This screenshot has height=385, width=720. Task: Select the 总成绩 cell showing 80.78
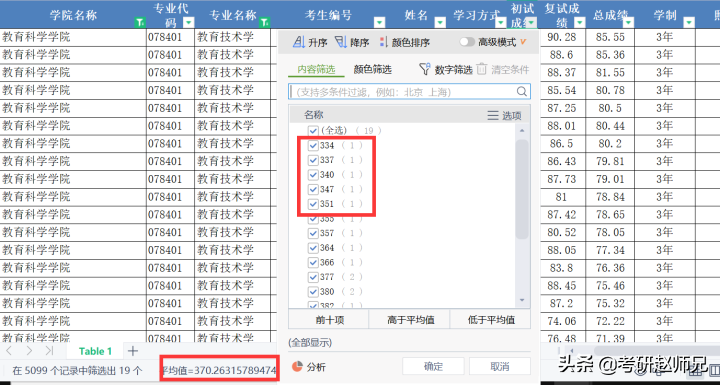point(610,90)
